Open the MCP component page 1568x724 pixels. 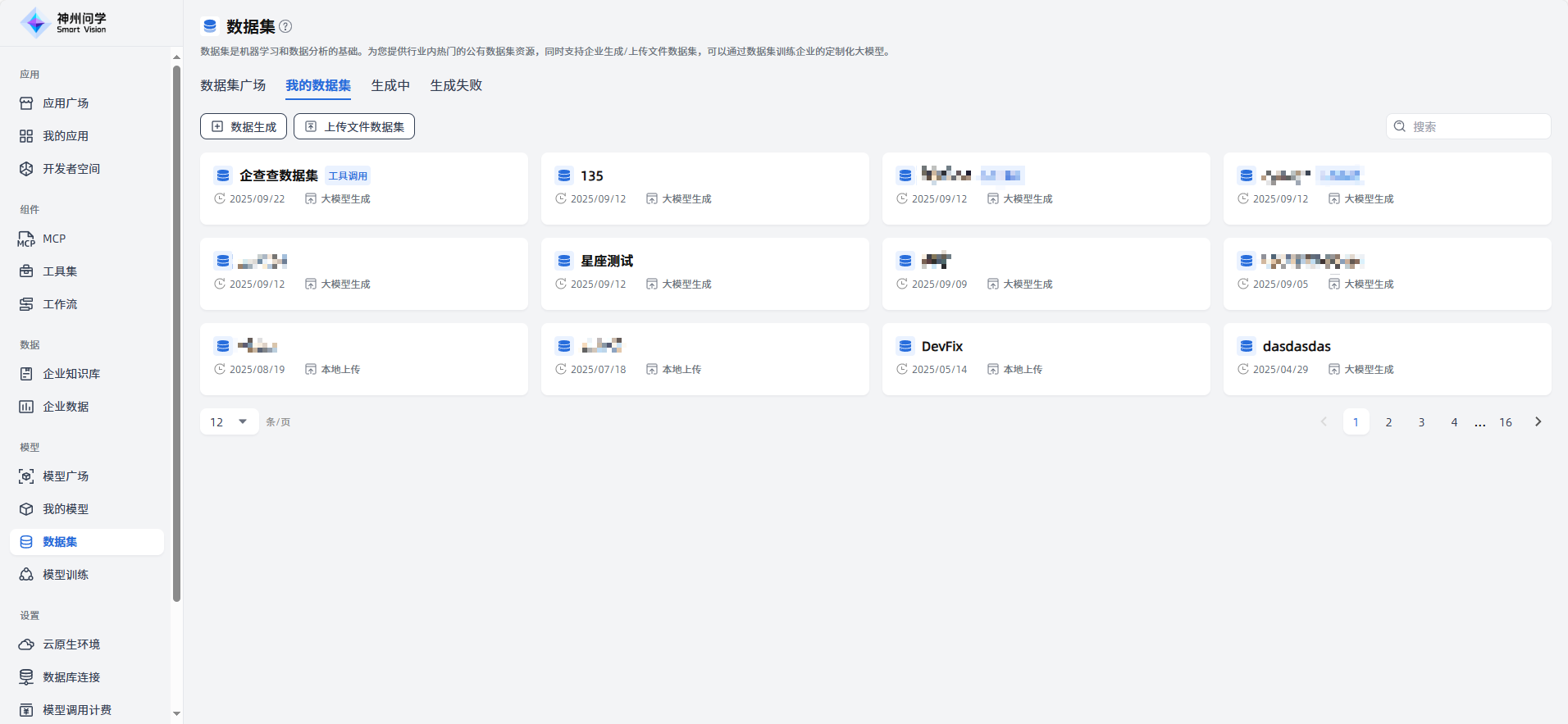pyautogui.click(x=54, y=239)
